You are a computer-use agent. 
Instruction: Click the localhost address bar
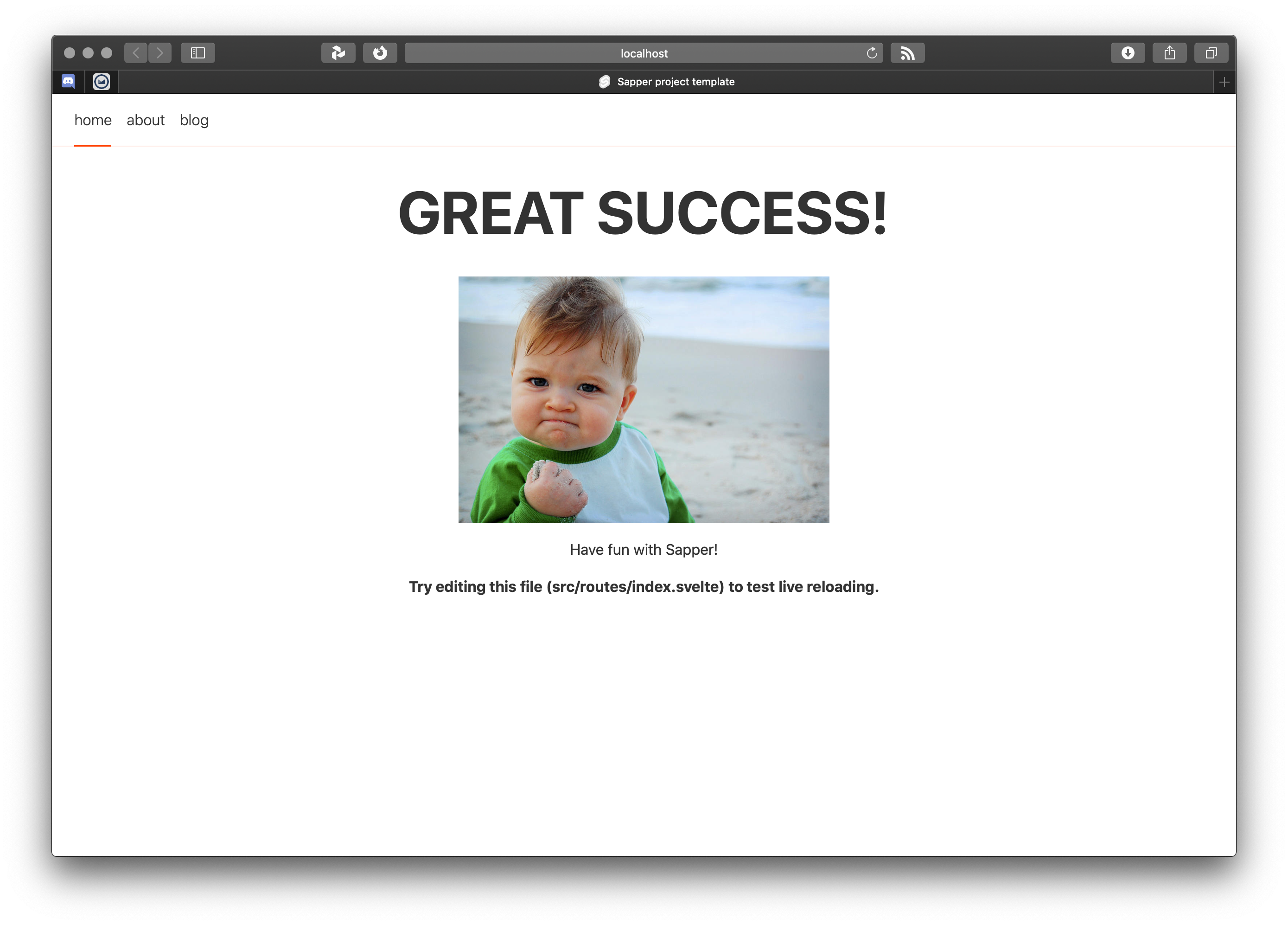[644, 53]
